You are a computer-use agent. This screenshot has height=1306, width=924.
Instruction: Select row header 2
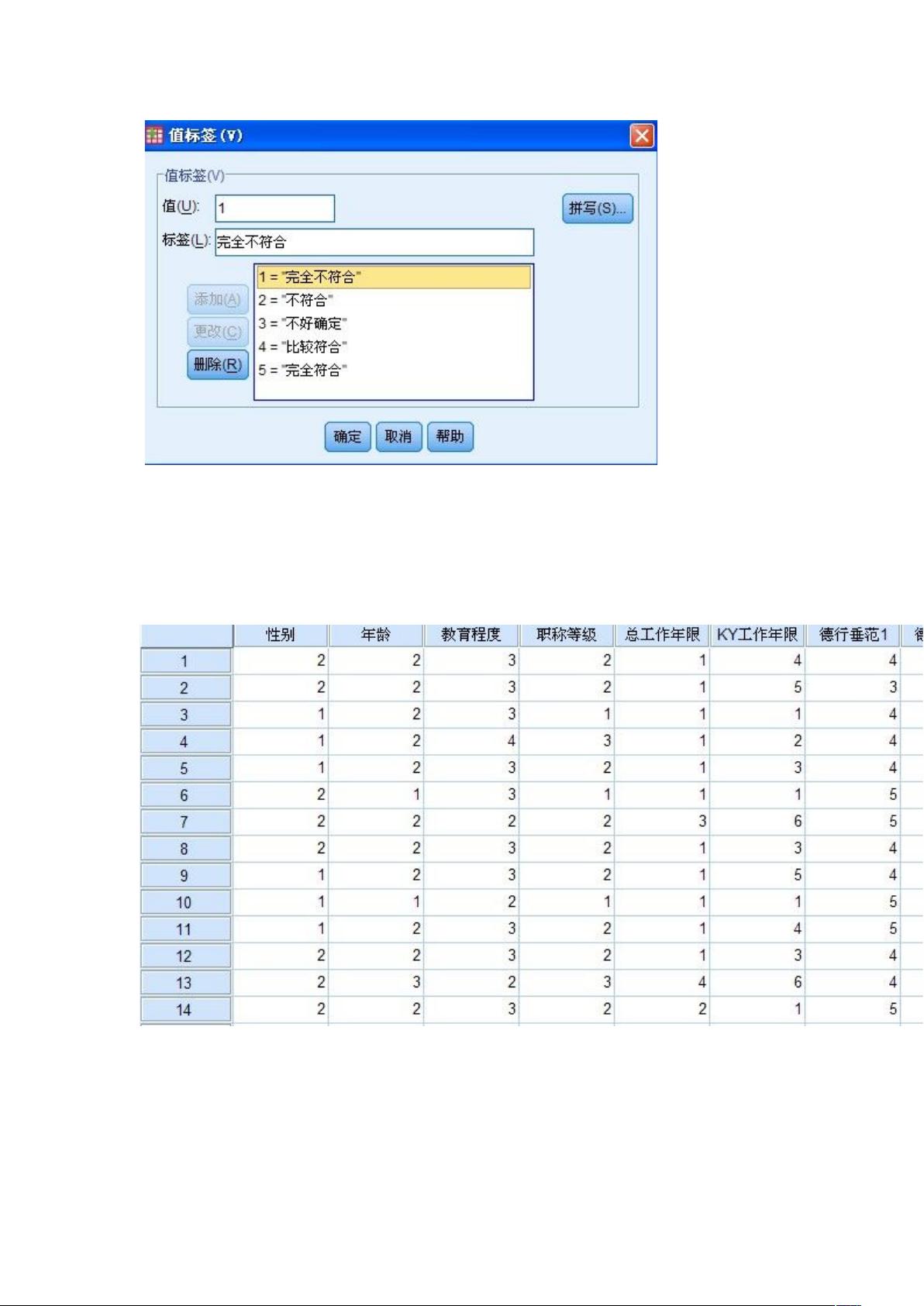pyautogui.click(x=185, y=687)
